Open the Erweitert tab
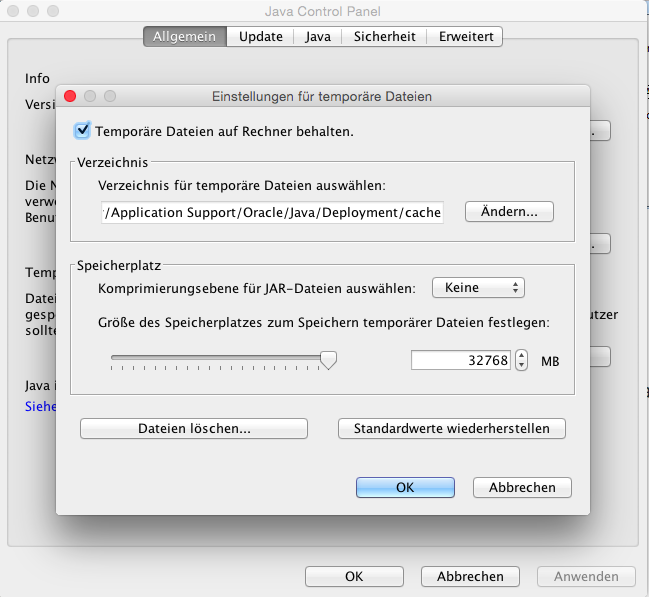The image size is (649, 597). (465, 37)
